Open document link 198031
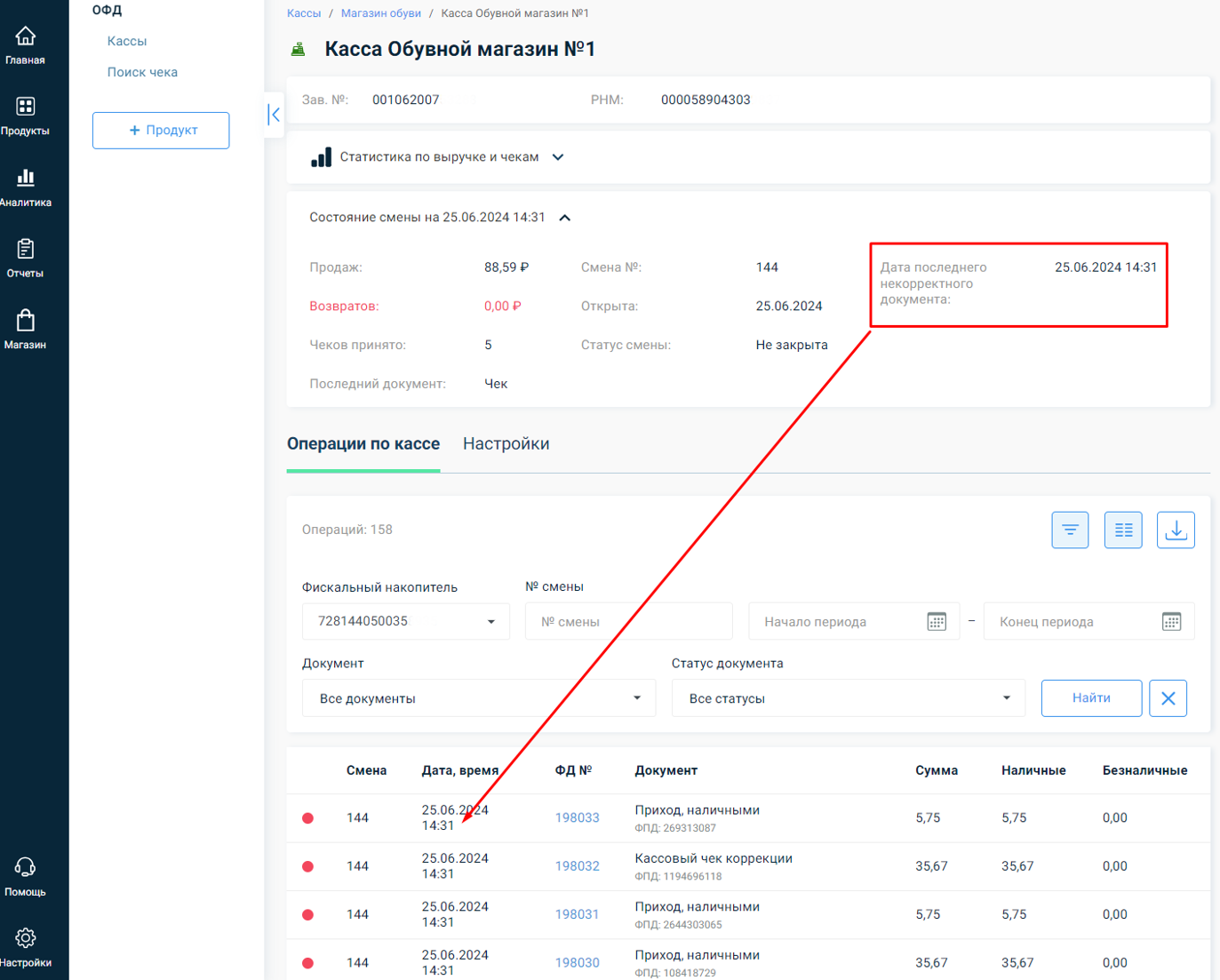This screenshot has height=980, width=1220. click(578, 914)
